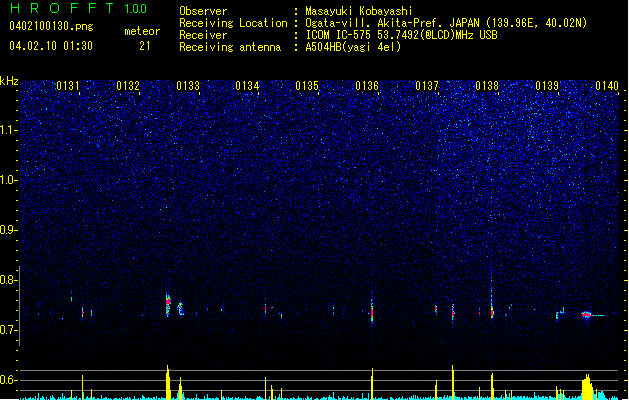This screenshot has width=629, height=400.
Task: Click time marker 0134
Action: coord(247,86)
